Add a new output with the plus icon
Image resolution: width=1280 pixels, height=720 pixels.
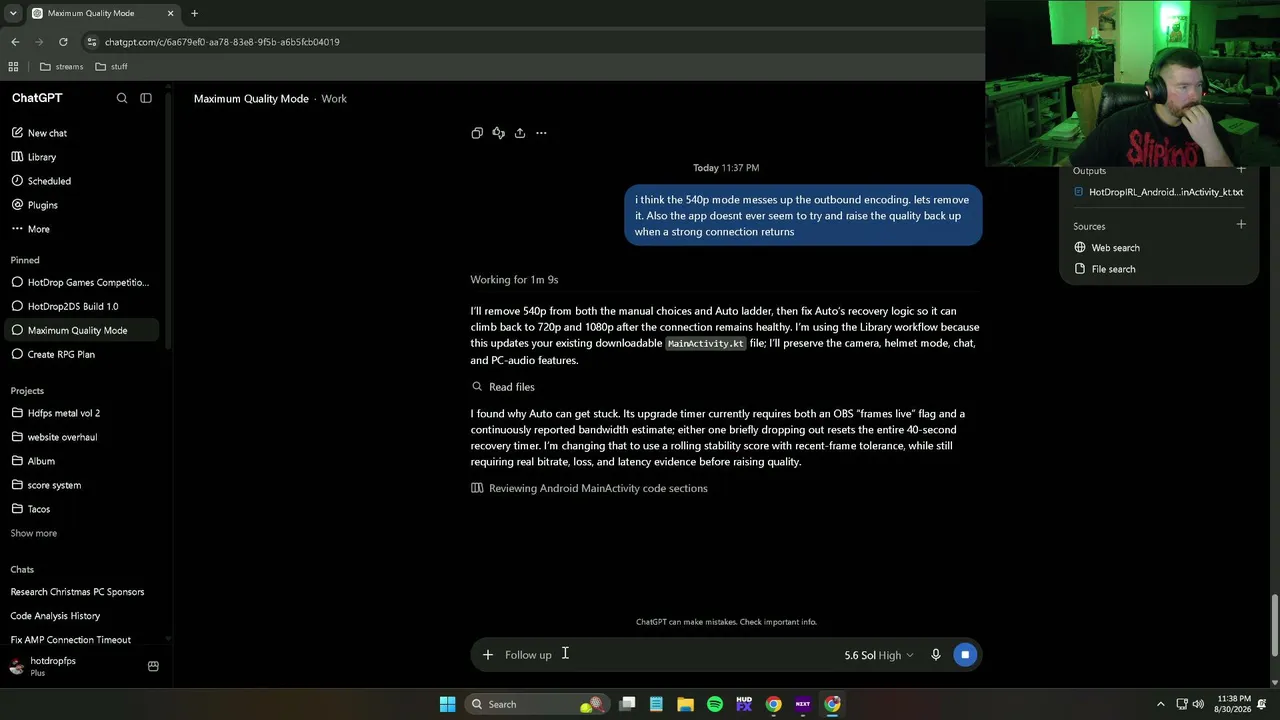[1241, 170]
